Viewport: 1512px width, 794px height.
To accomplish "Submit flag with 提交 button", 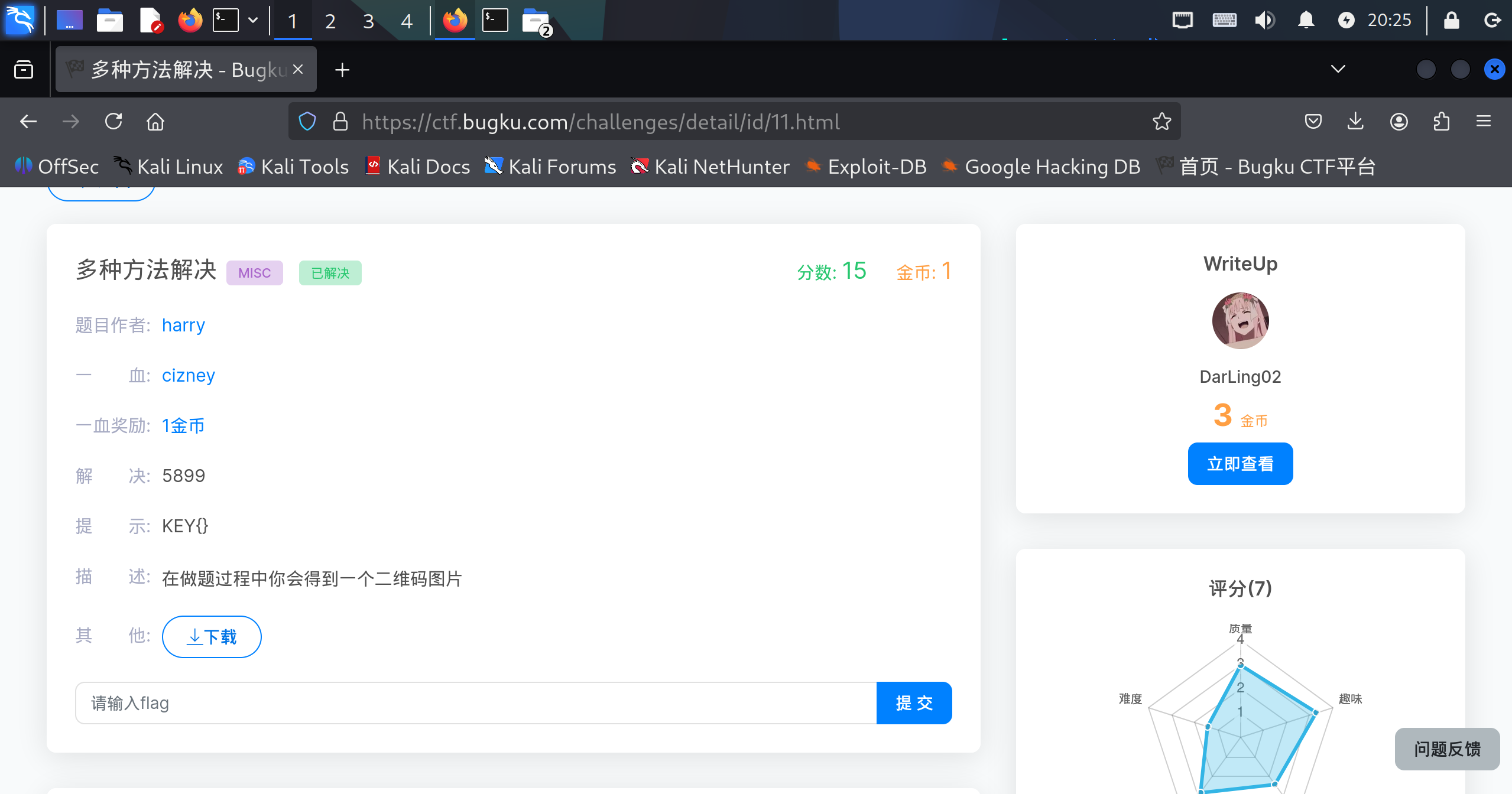I will (913, 702).
